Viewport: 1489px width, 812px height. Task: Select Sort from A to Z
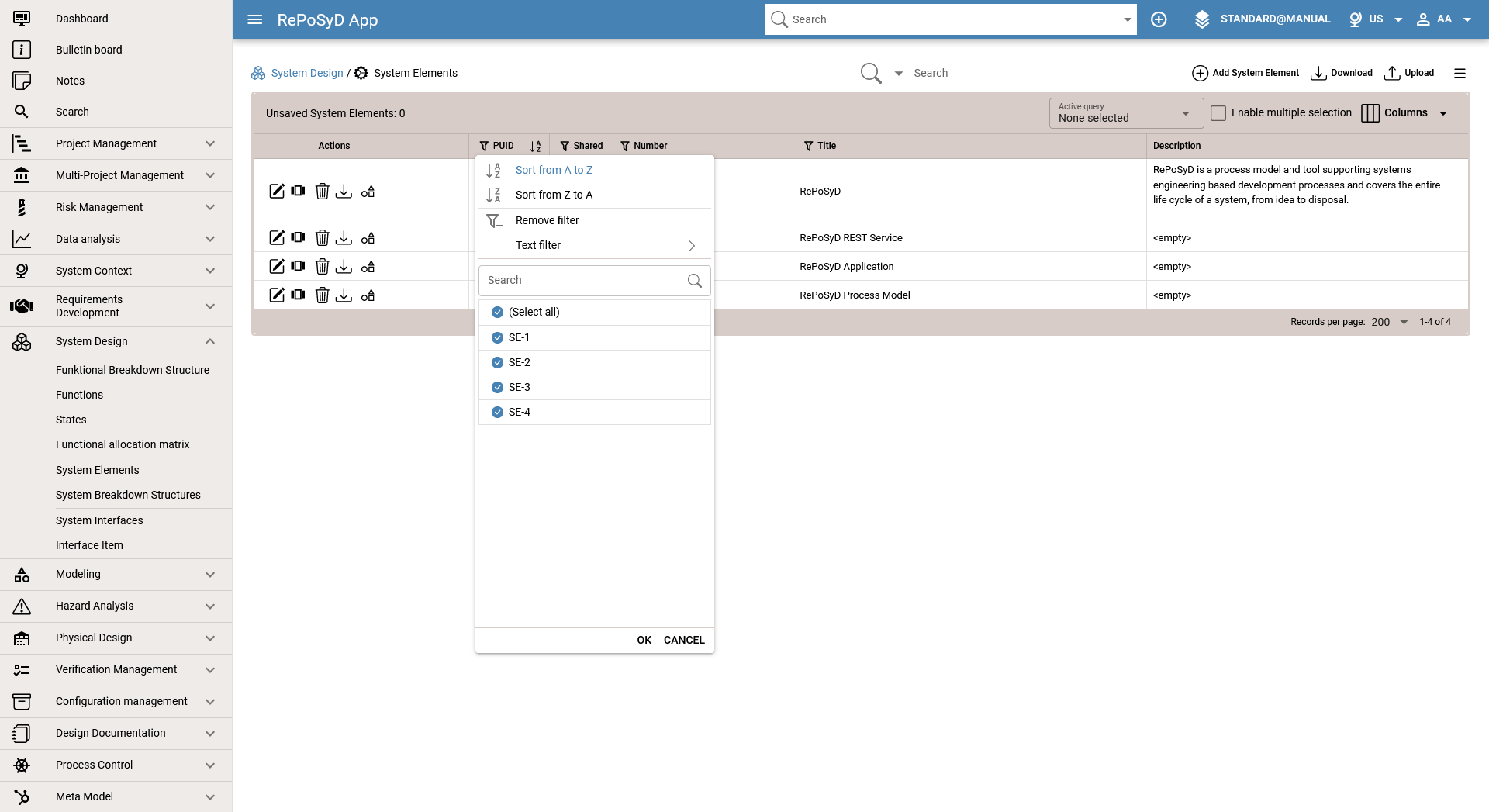[x=554, y=170]
